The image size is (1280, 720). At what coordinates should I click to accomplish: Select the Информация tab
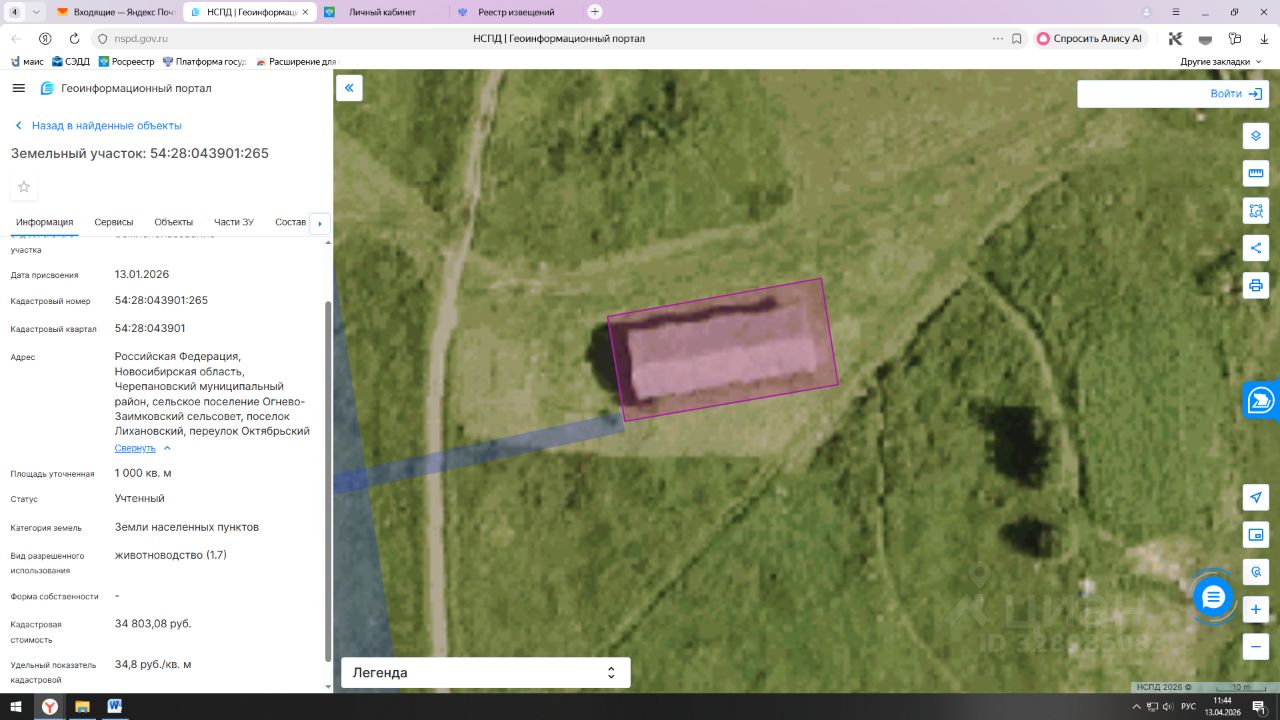tap(45, 222)
